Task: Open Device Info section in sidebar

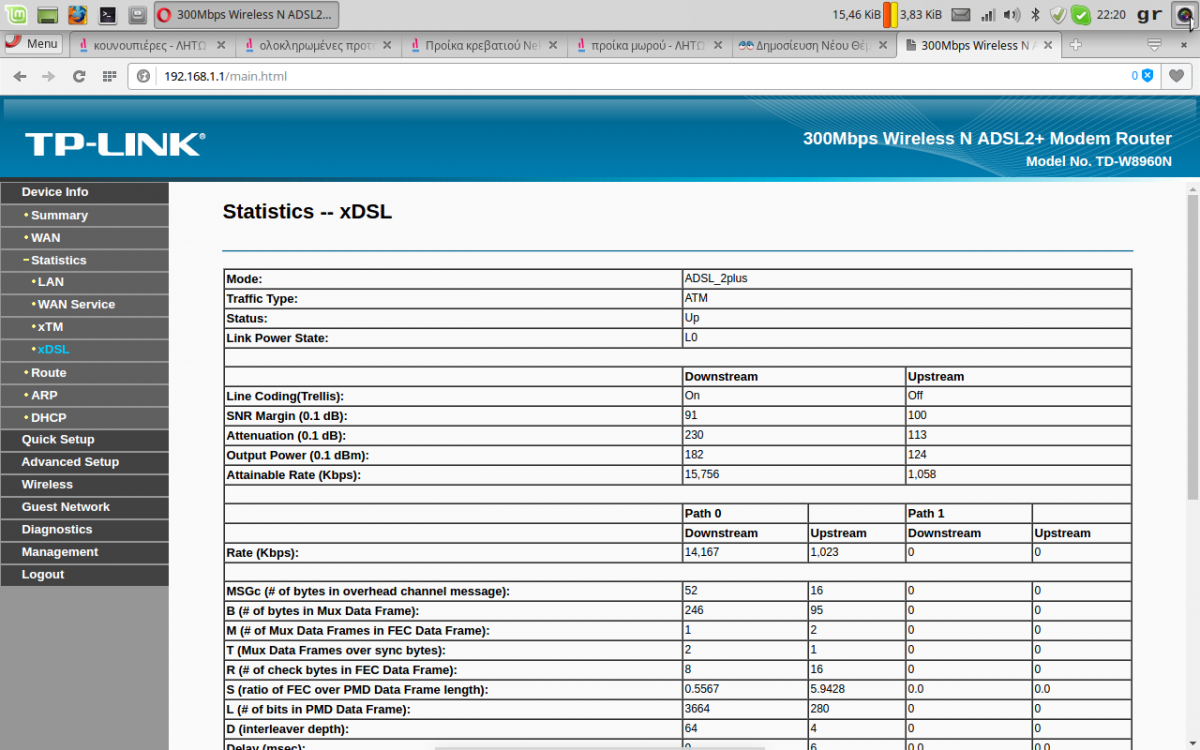Action: coord(84,192)
